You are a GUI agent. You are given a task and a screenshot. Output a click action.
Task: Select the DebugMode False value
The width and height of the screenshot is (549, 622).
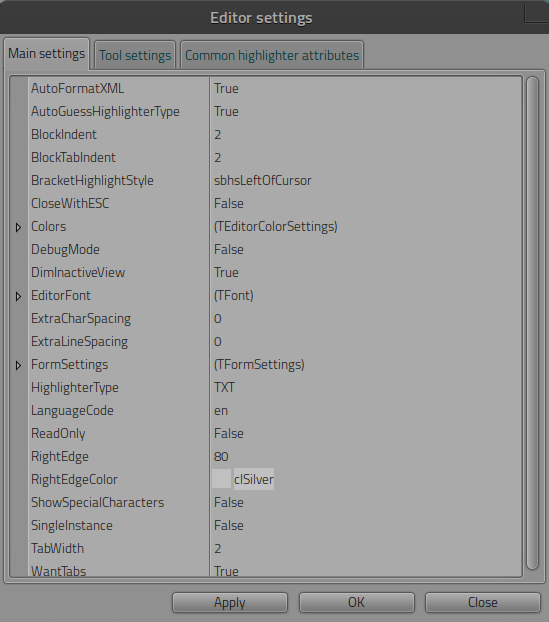point(229,250)
